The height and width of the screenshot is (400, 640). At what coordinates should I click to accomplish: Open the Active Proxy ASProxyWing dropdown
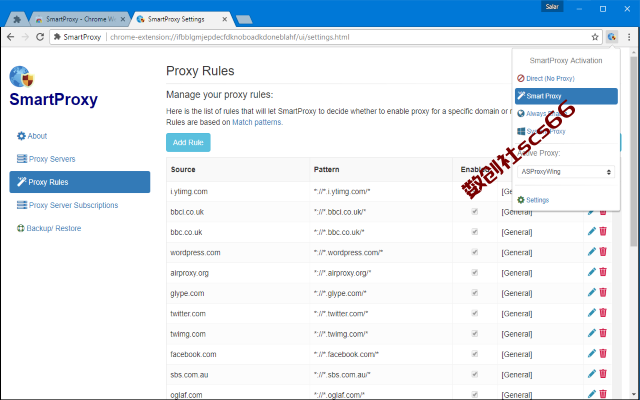pyautogui.click(x=566, y=172)
